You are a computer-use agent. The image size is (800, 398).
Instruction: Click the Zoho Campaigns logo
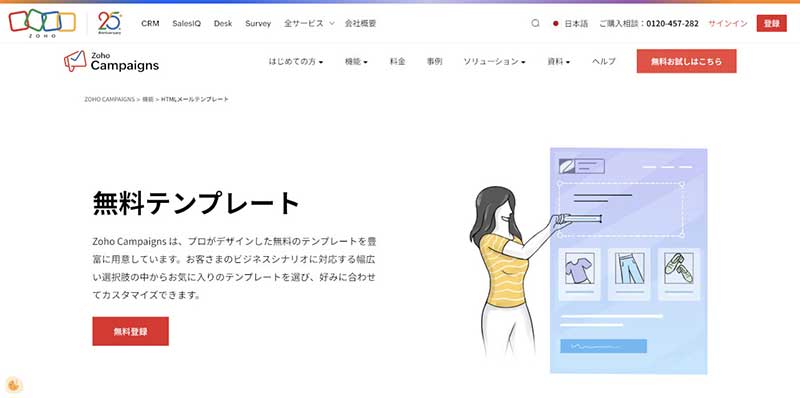(111, 61)
